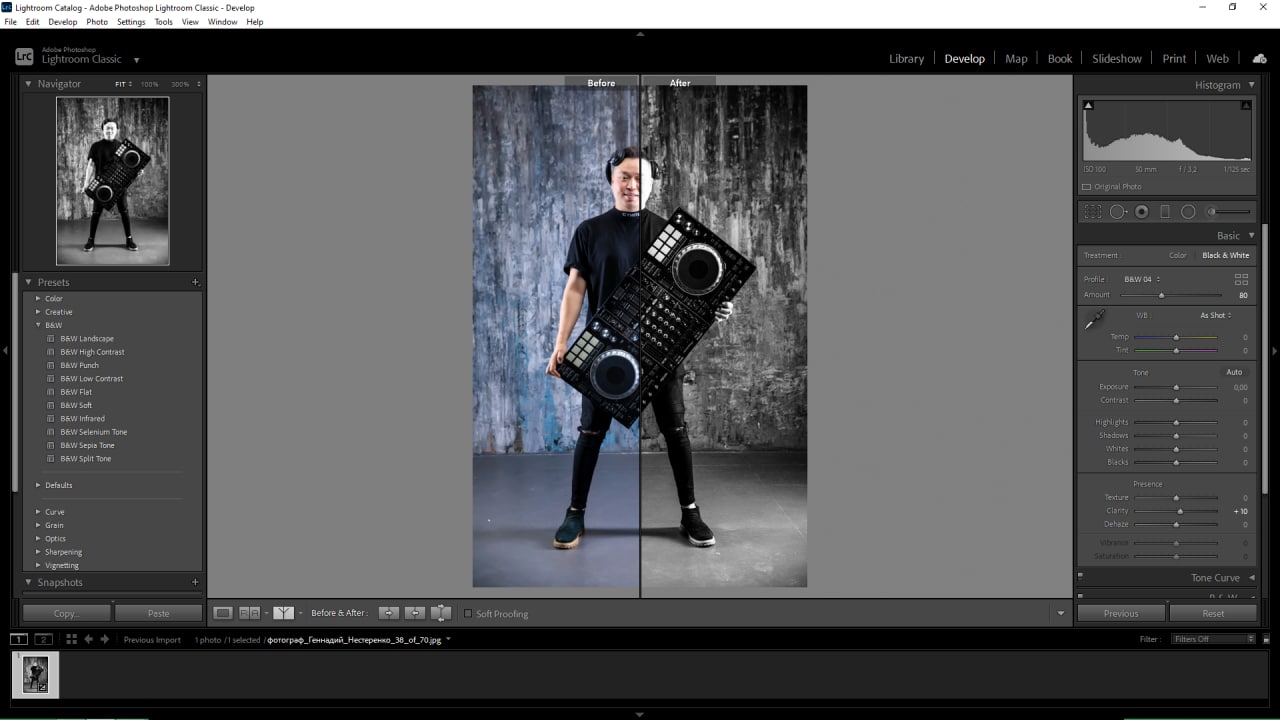Click the Navigator preview image
This screenshot has height=720, width=1280.
coord(113,181)
